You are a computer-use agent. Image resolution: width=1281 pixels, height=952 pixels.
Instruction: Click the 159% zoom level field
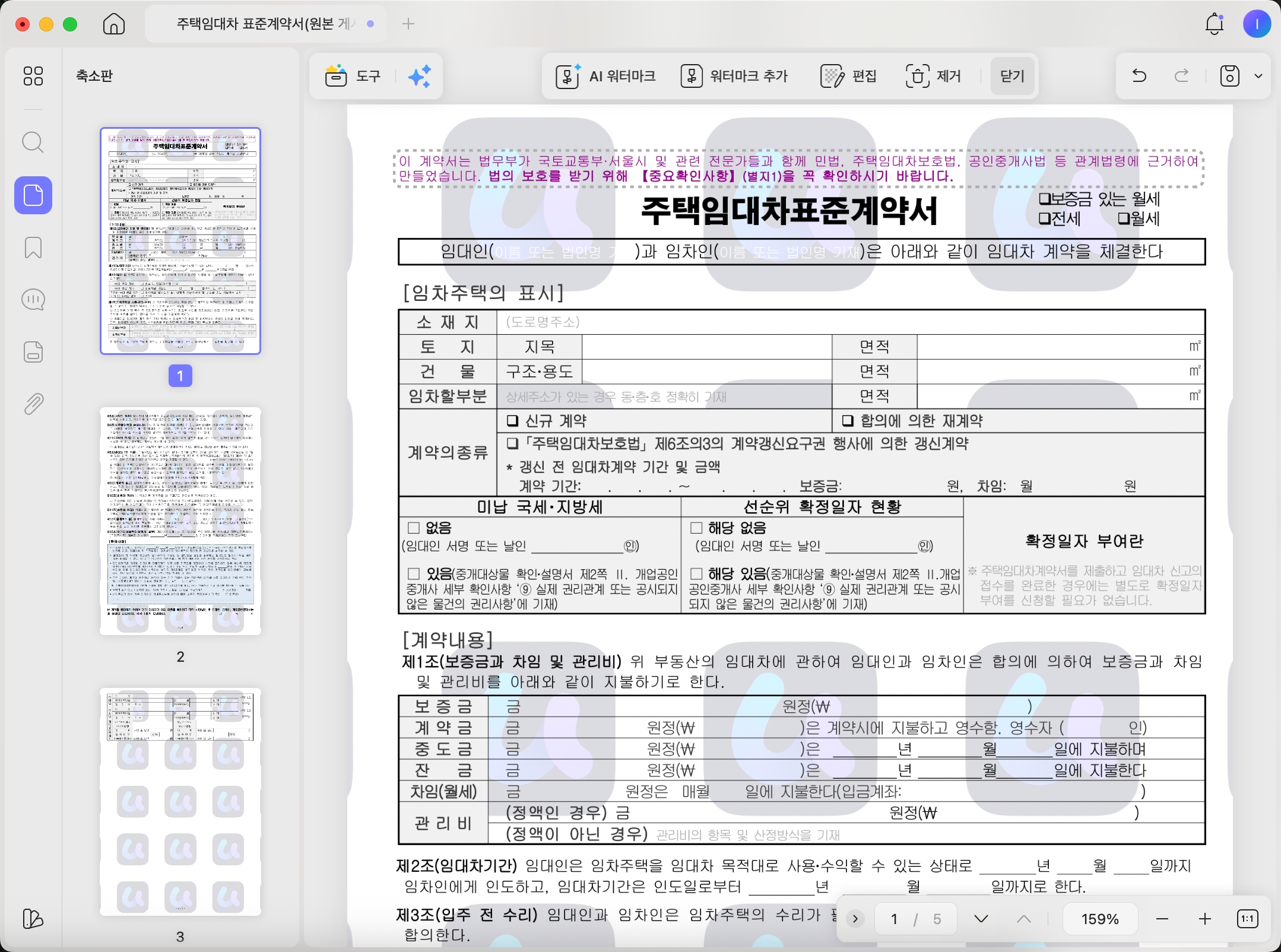tap(1100, 919)
